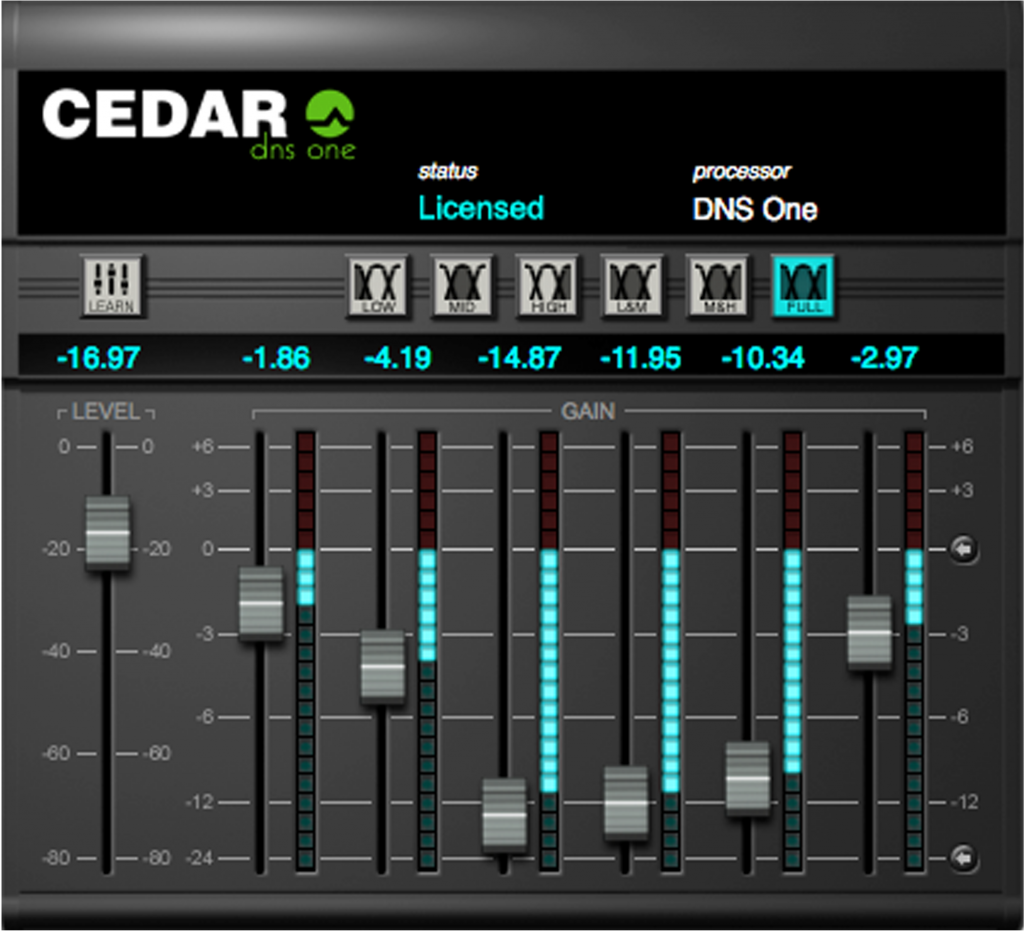
Task: Click the -2.97 gain value field
Action: [x=884, y=358]
